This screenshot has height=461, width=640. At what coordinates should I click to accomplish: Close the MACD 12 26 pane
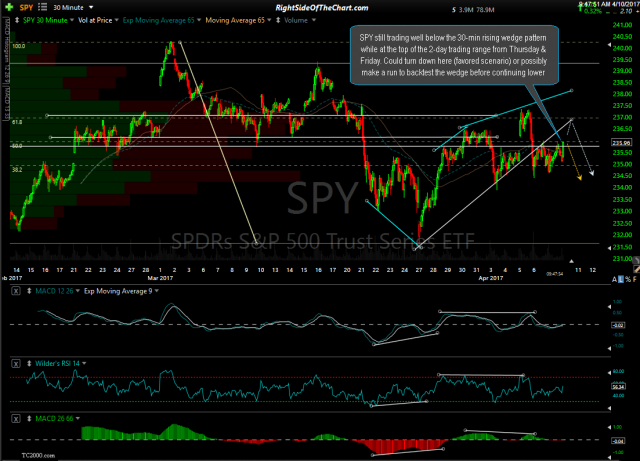click(16, 291)
